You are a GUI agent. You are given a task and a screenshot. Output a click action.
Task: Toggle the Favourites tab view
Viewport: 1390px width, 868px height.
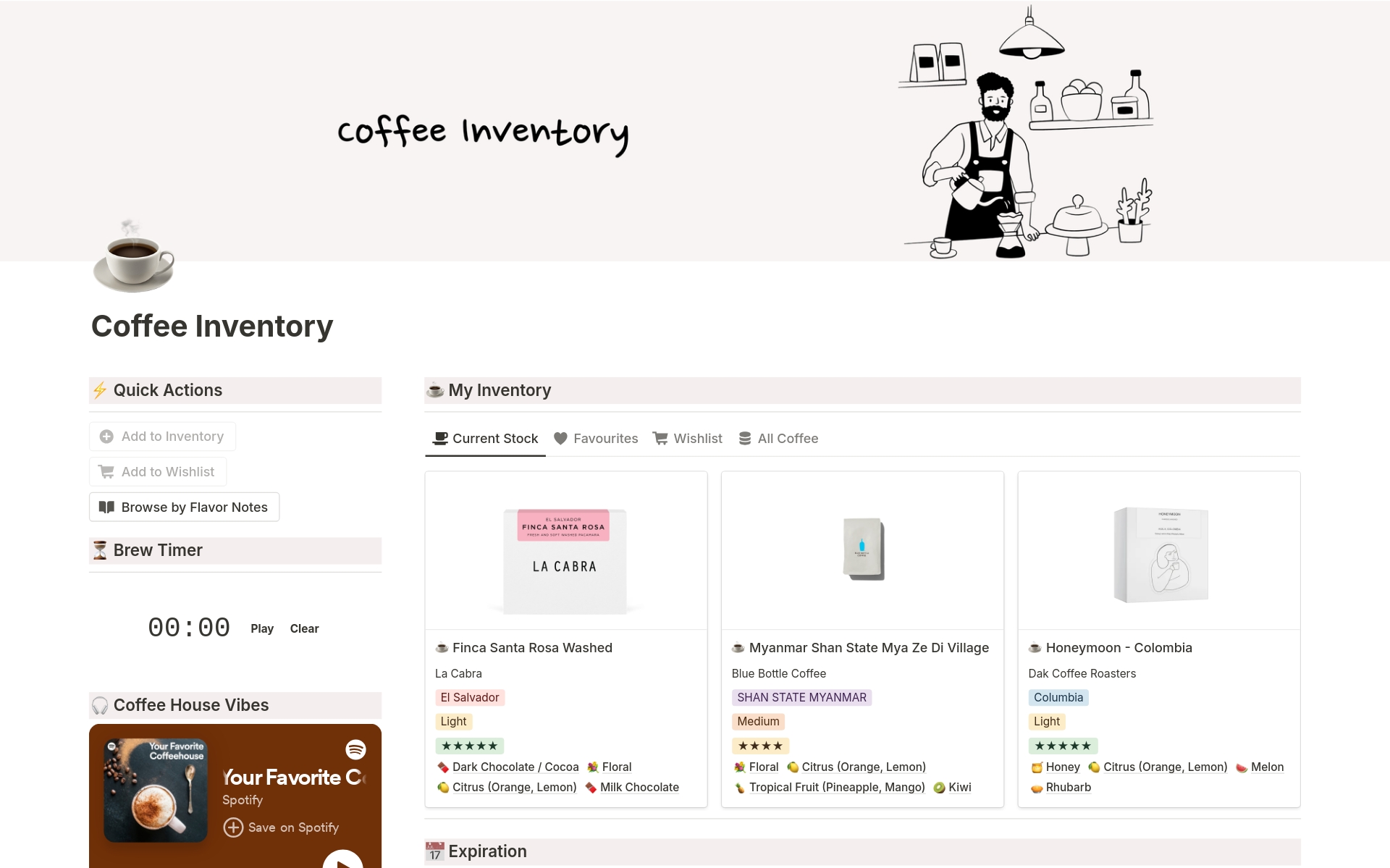click(596, 438)
